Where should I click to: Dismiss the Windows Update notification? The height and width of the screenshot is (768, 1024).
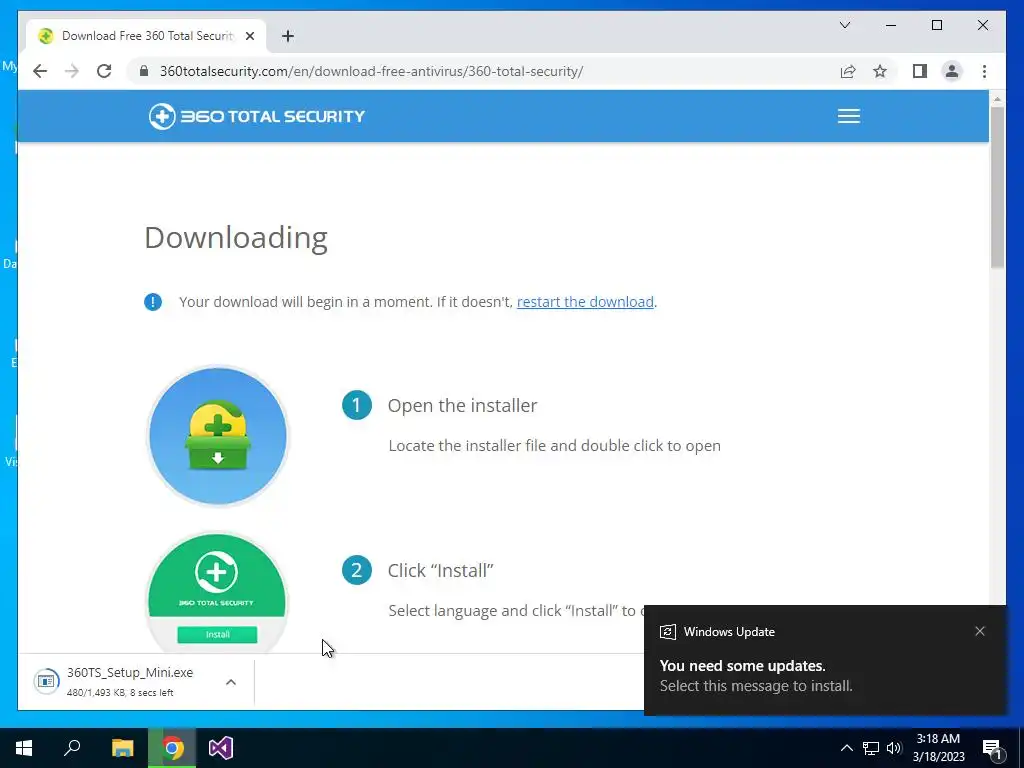(x=980, y=631)
